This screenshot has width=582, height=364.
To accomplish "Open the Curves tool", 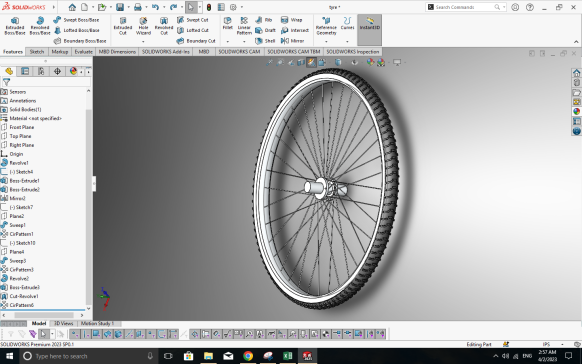I will point(347,23).
